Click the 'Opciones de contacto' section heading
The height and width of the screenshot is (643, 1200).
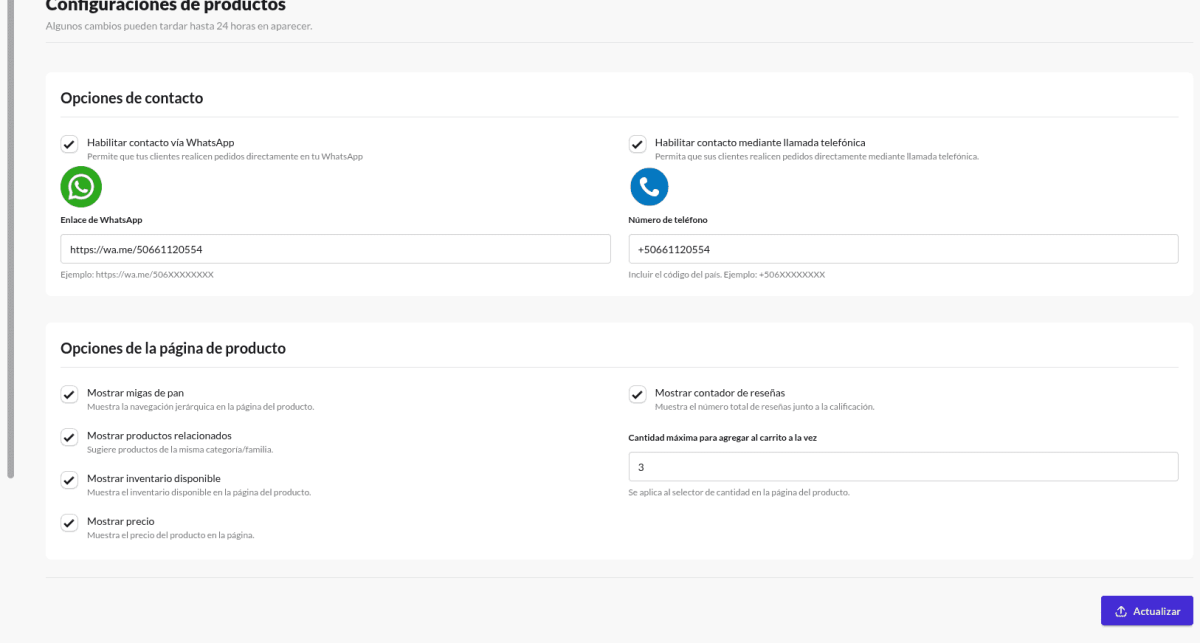coord(132,97)
